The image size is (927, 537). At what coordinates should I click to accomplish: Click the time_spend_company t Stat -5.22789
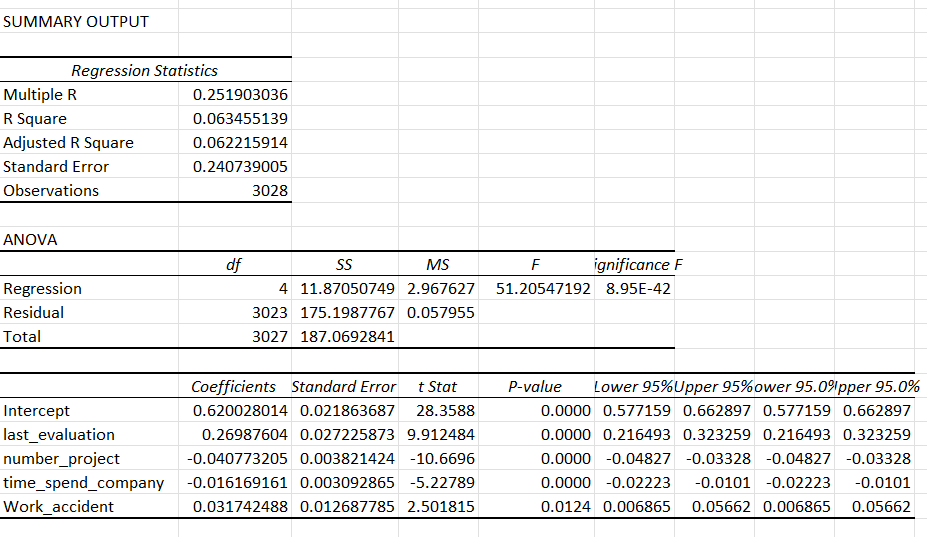point(442,483)
